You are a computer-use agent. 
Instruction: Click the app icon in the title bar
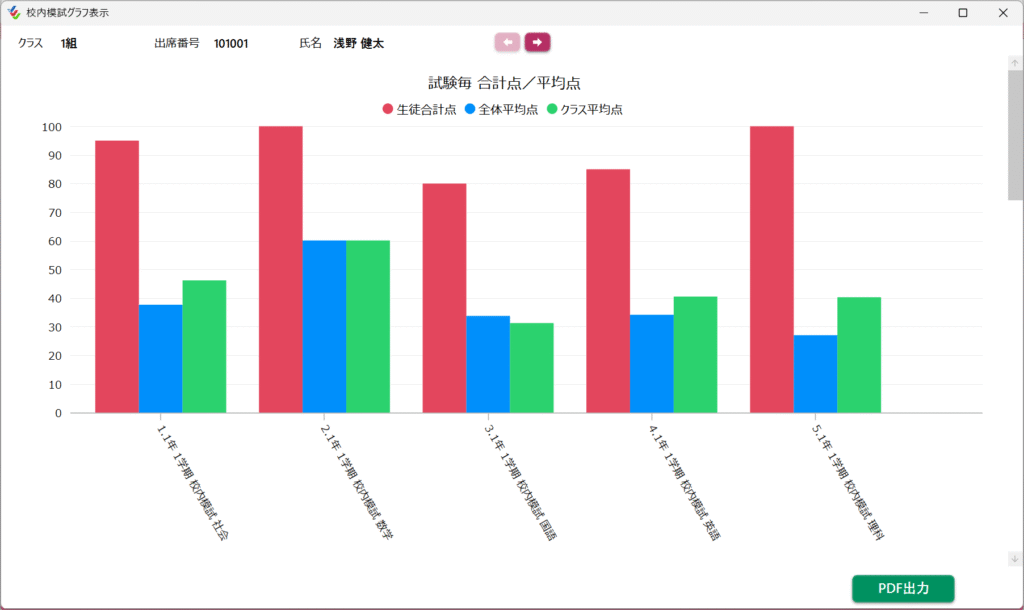(13, 13)
